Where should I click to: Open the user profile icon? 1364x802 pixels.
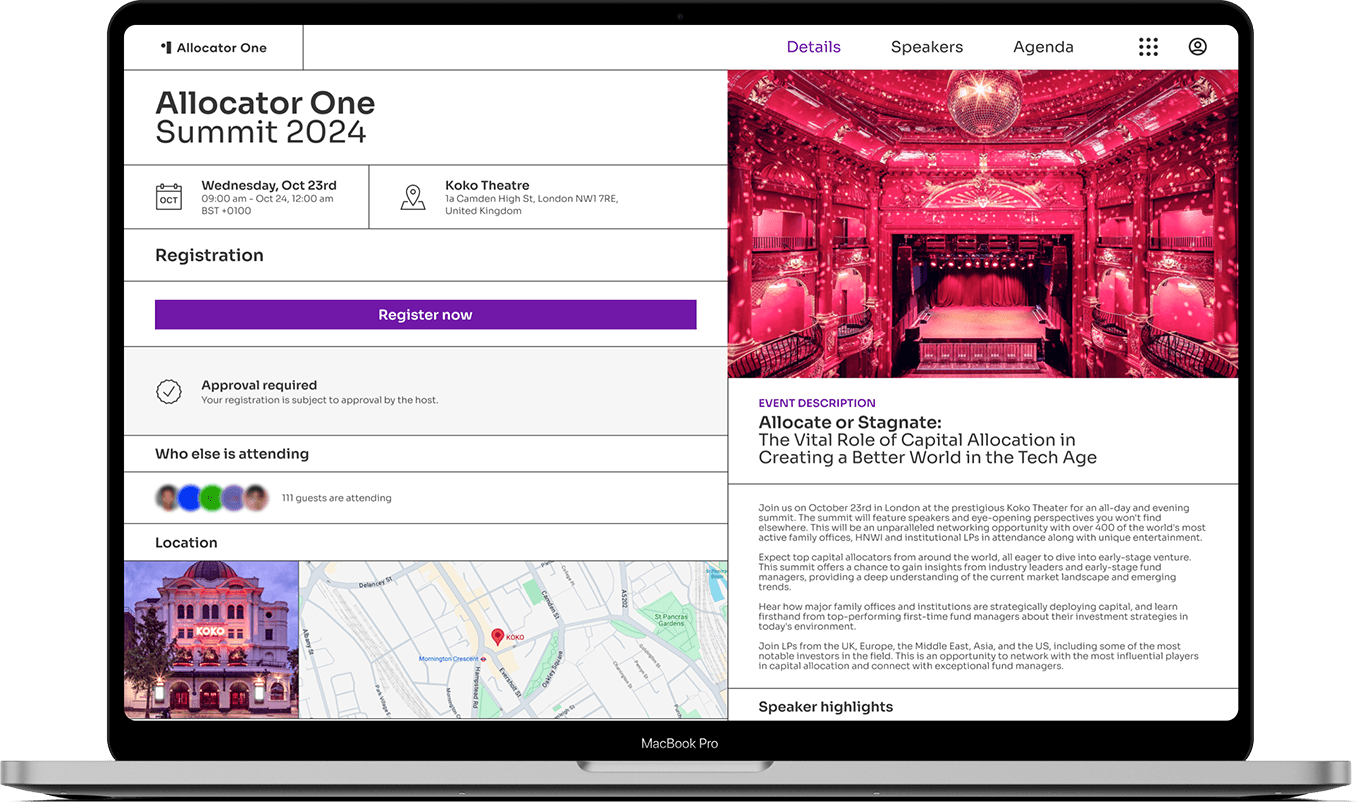[1197, 47]
